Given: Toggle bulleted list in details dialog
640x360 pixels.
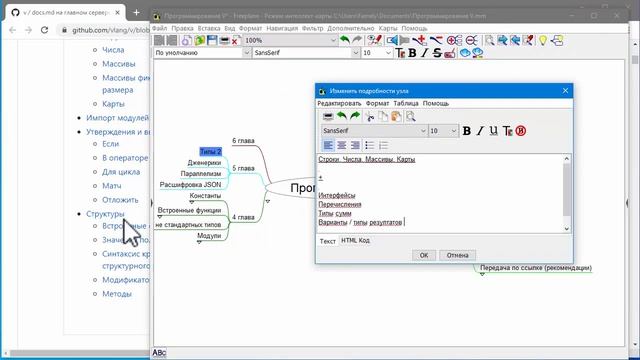Looking at the screenshot, I should coord(370,145).
